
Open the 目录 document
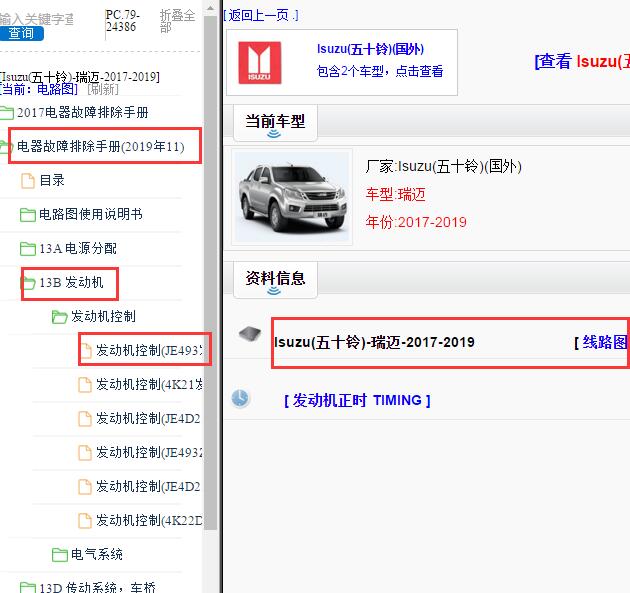[x=52, y=180]
